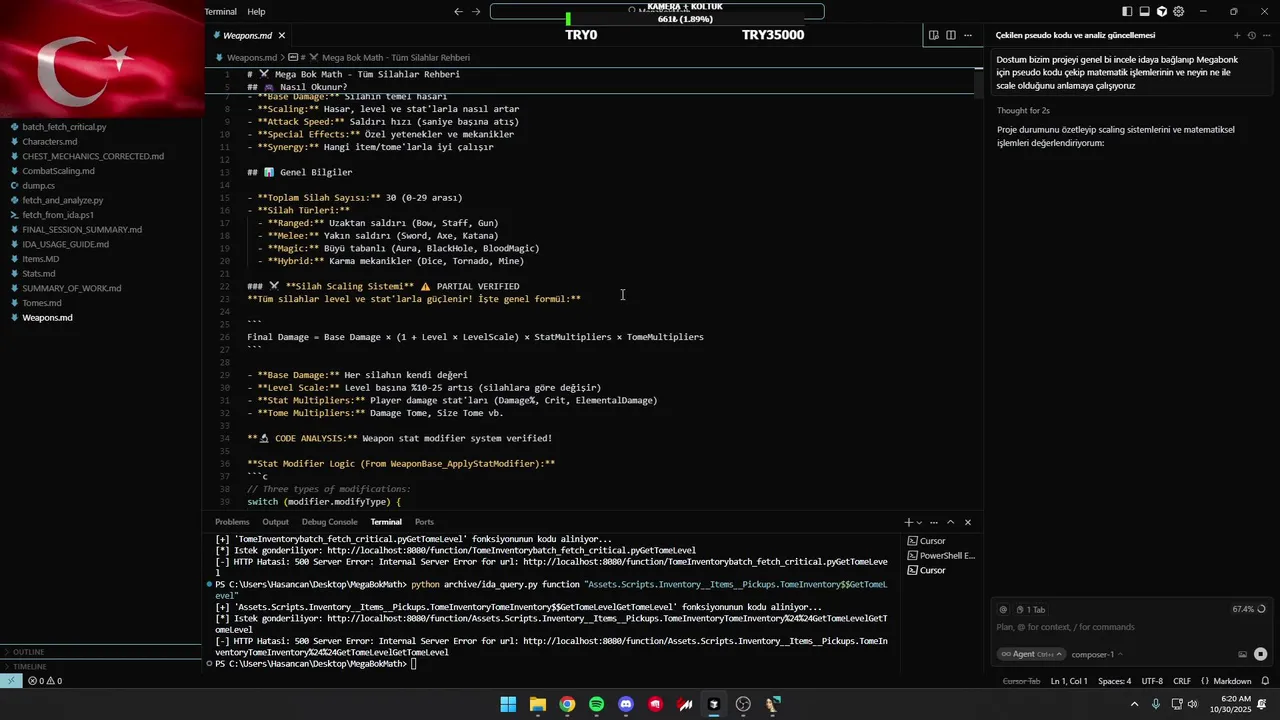Open the new terminal profile dropdown arrow
1280x720 pixels.
pyautogui.click(x=919, y=522)
